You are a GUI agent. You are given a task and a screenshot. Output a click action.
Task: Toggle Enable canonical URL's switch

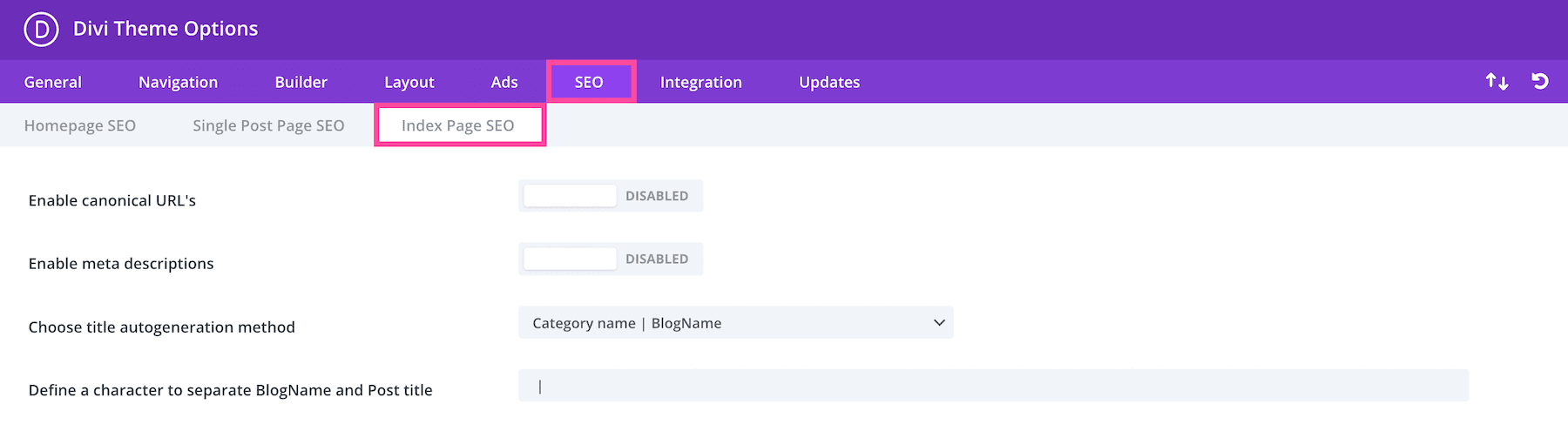[610, 196]
